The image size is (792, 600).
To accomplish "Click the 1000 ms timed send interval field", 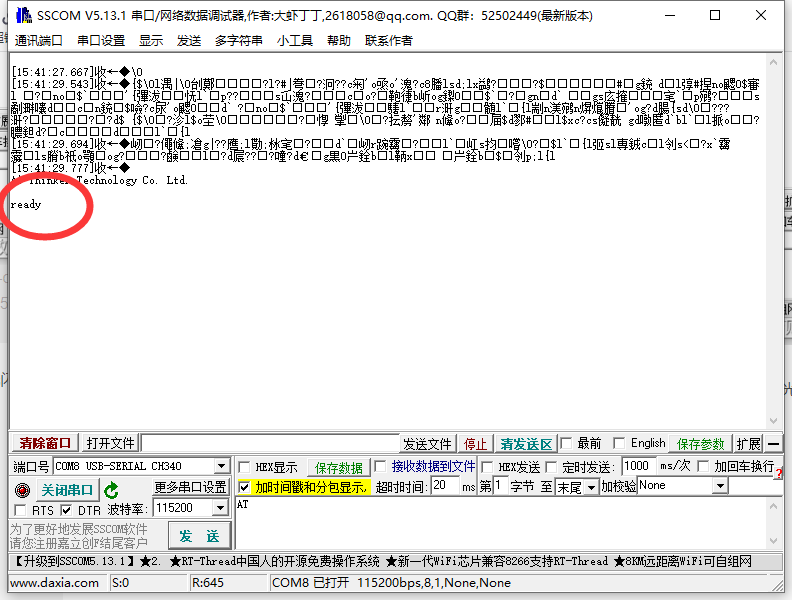I will click(x=639, y=466).
